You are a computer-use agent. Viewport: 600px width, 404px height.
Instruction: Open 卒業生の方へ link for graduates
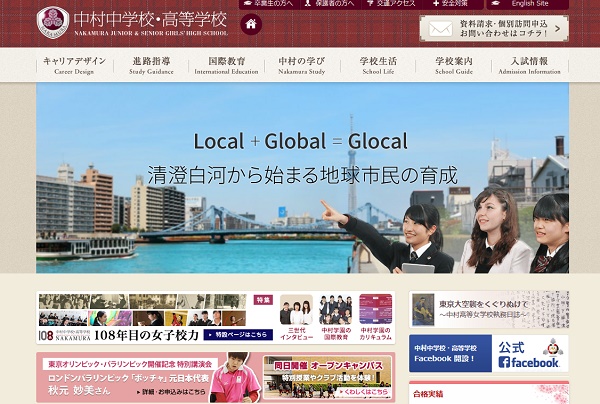point(269,4)
